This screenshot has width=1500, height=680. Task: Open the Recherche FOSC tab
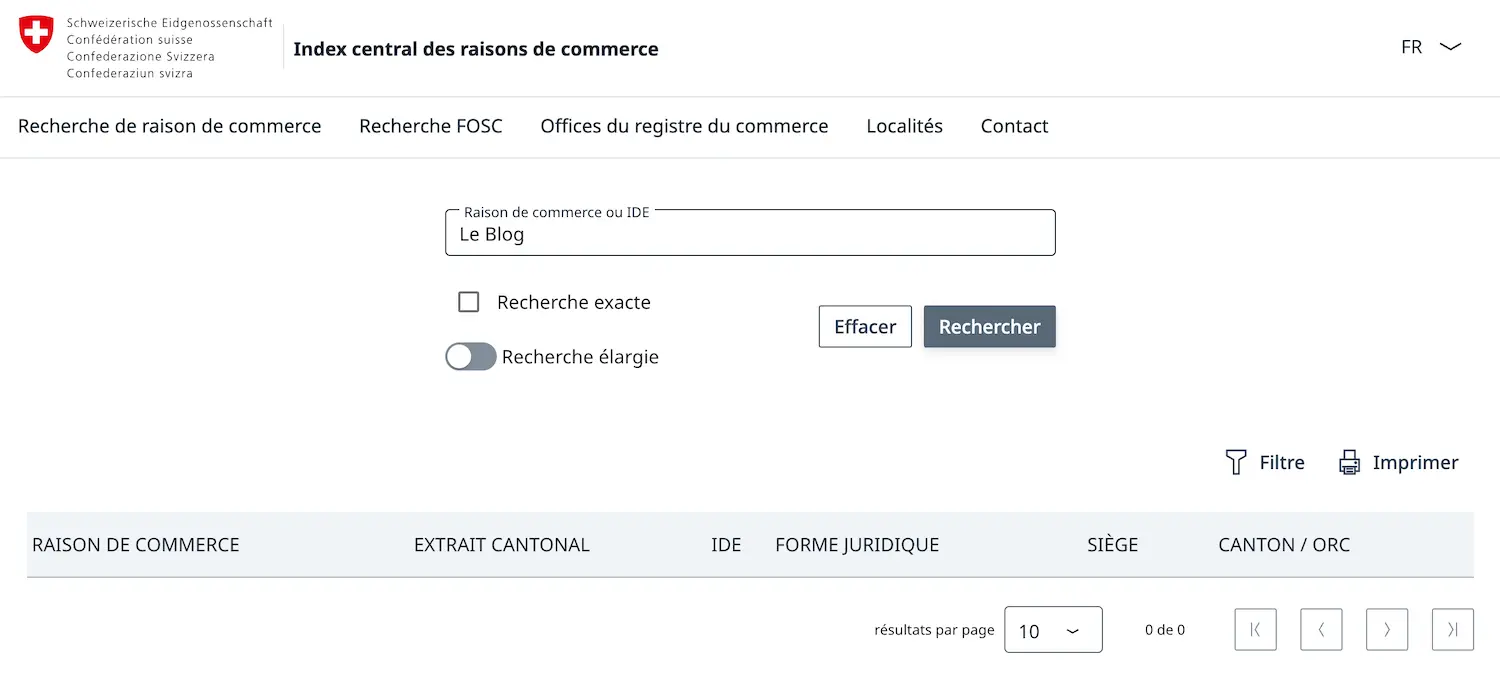431,126
